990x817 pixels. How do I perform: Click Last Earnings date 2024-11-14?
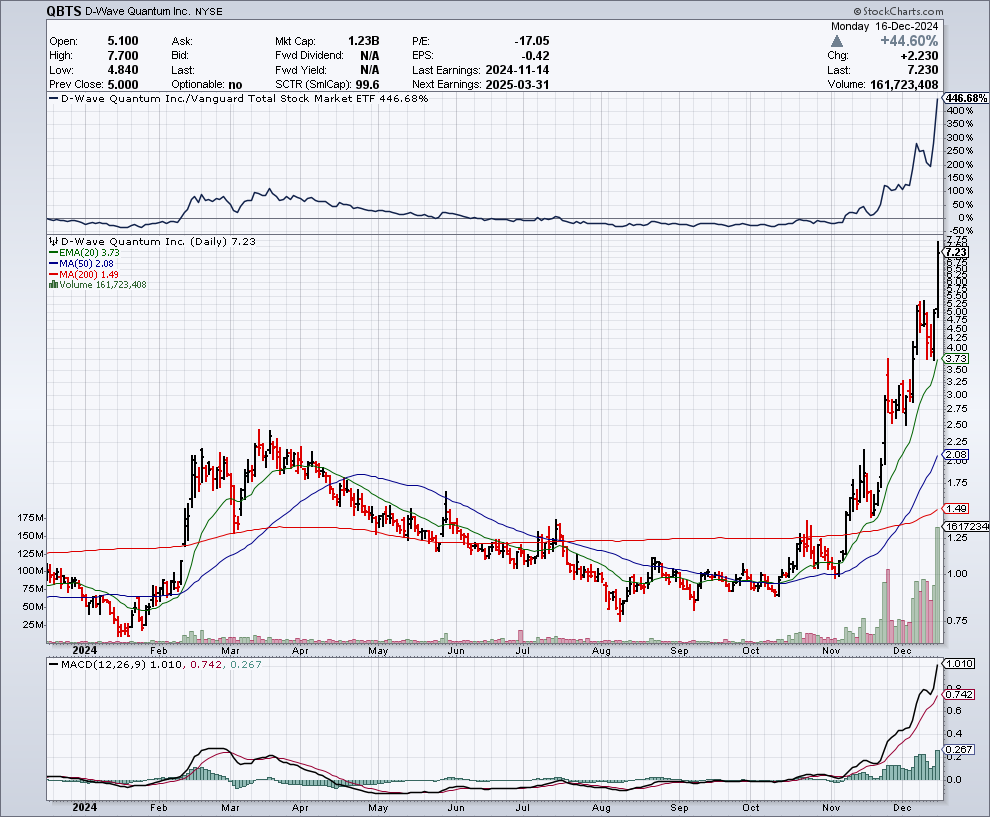517,70
